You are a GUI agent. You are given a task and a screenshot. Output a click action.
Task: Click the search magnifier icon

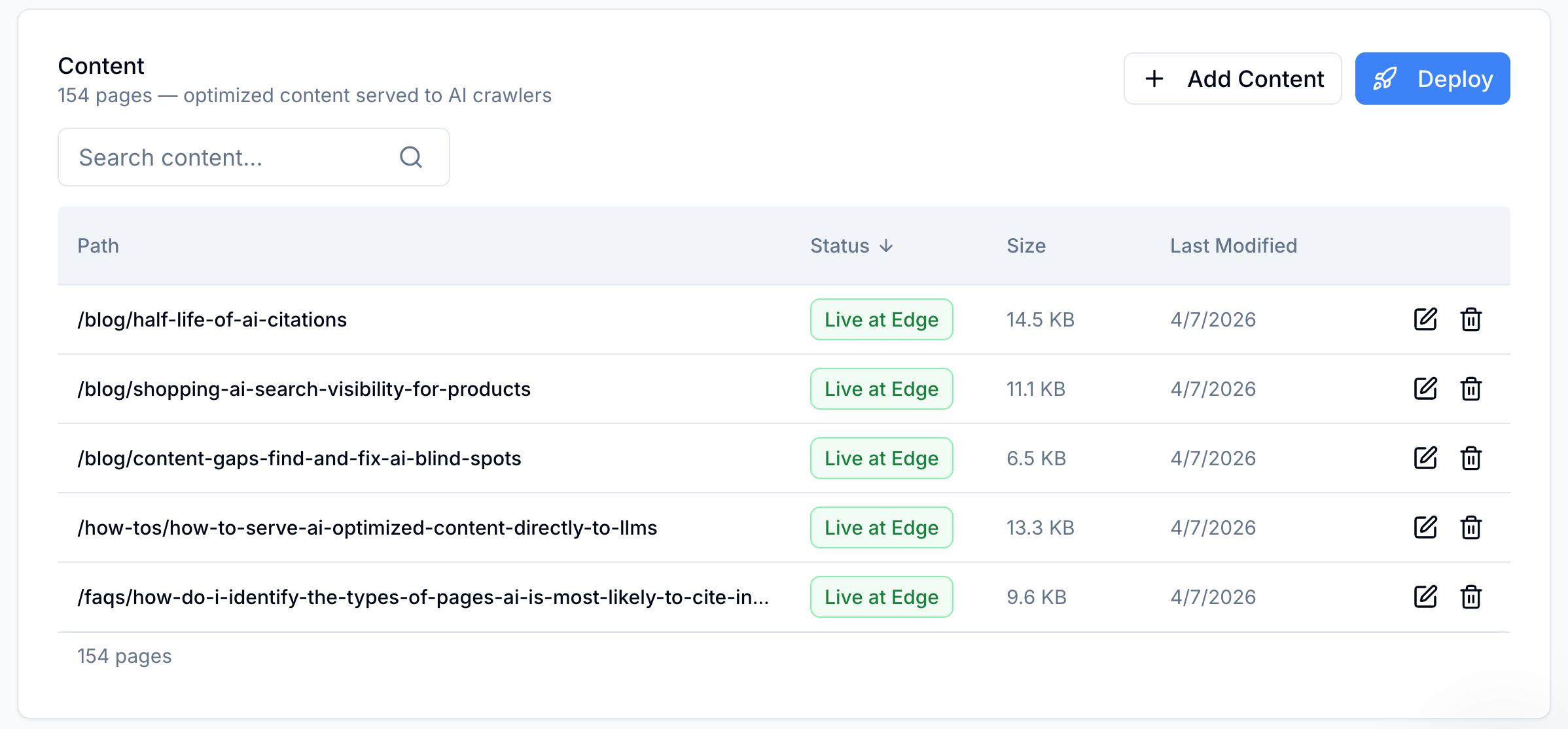click(x=411, y=157)
